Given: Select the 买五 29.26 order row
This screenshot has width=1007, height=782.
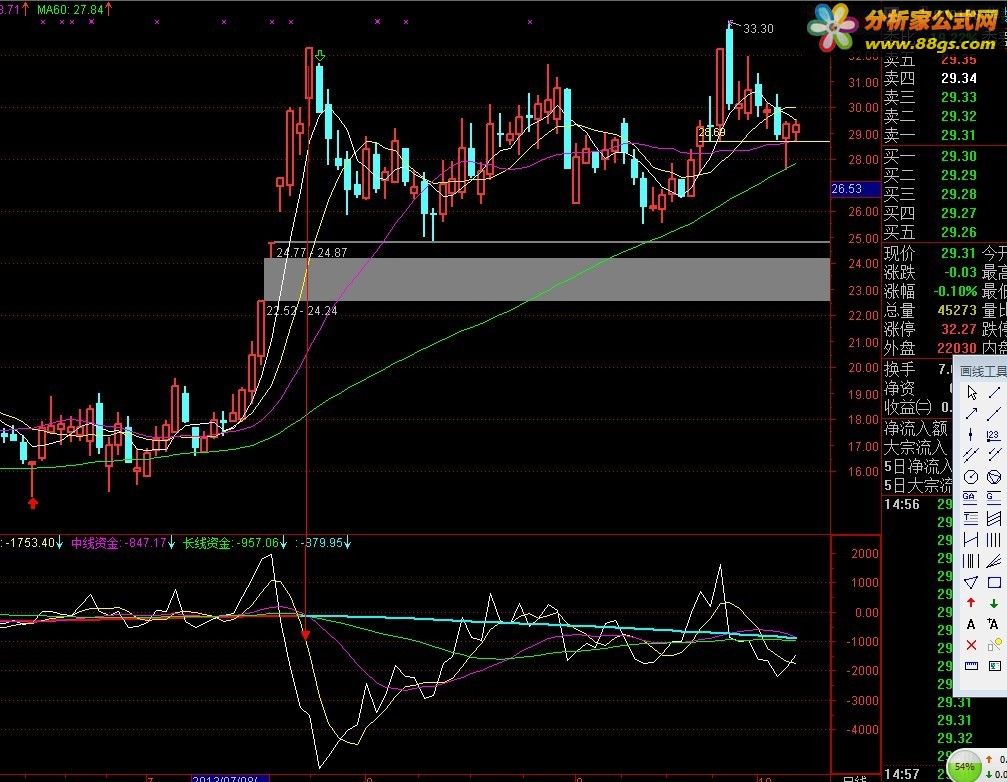Looking at the screenshot, I should pyautogui.click(x=931, y=232).
